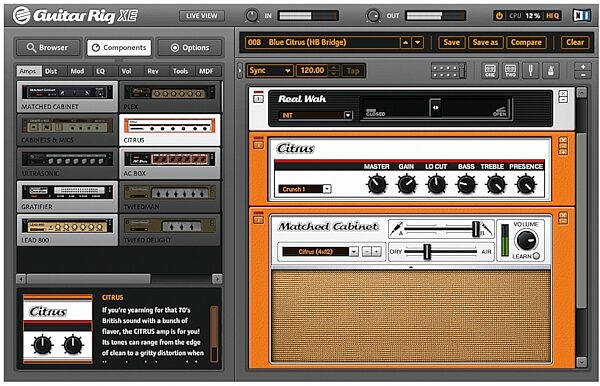
Task: Adjust the Citrus BASS knob
Action: tap(466, 184)
